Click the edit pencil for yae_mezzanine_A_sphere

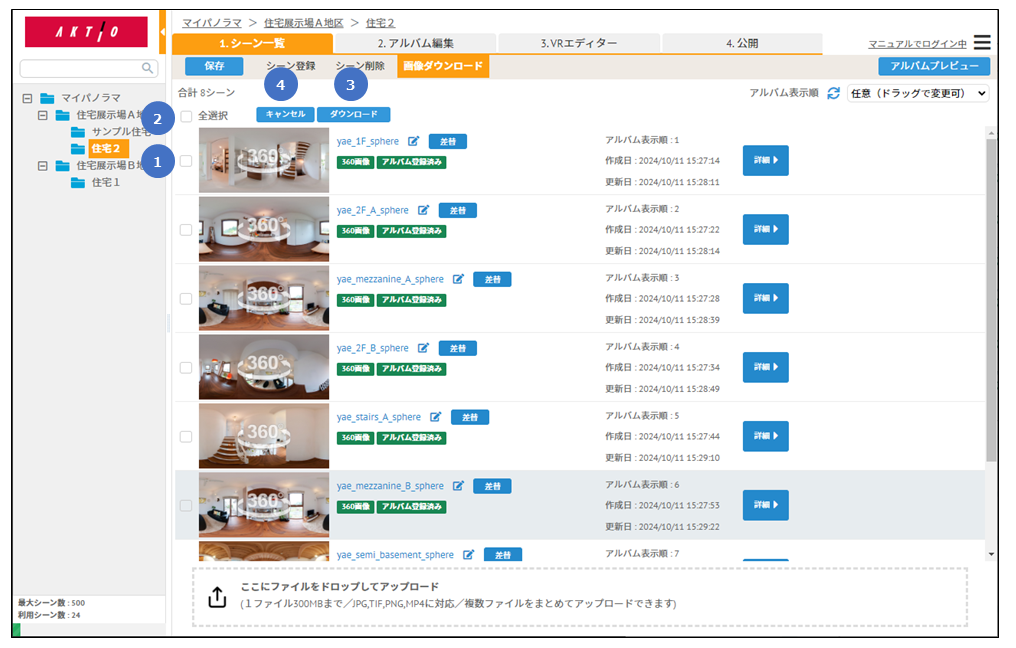458,279
